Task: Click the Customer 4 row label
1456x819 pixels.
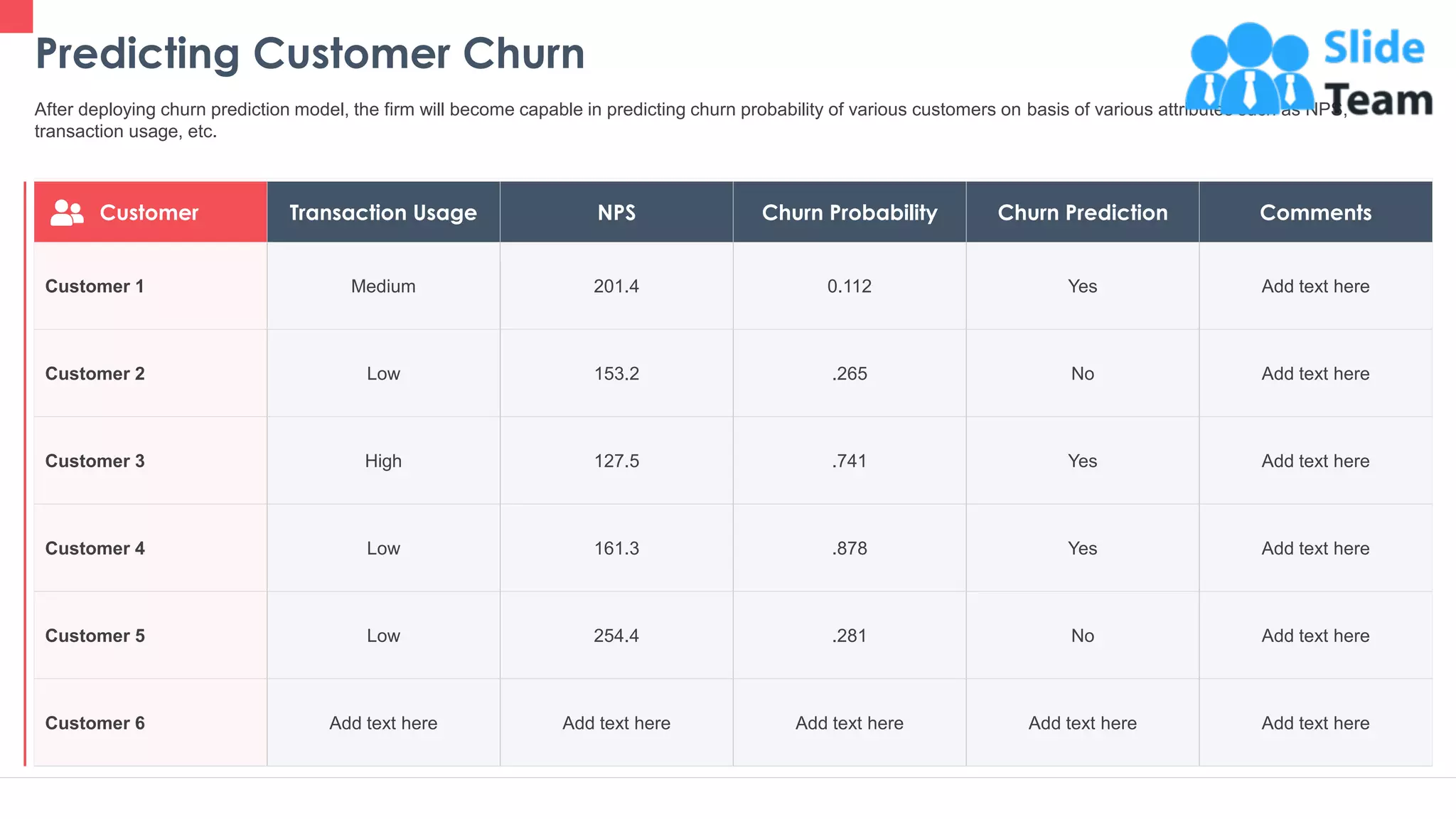Action: 95,549
